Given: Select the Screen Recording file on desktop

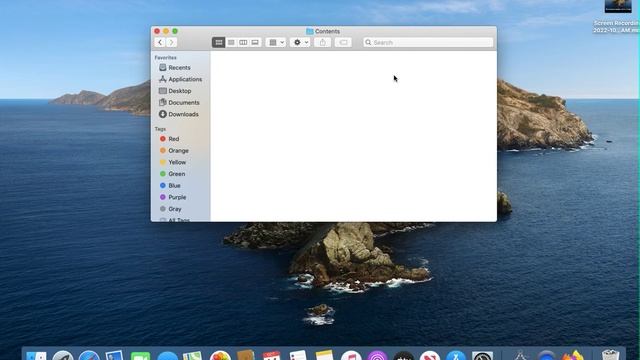Looking at the screenshot, I should tap(618, 16).
